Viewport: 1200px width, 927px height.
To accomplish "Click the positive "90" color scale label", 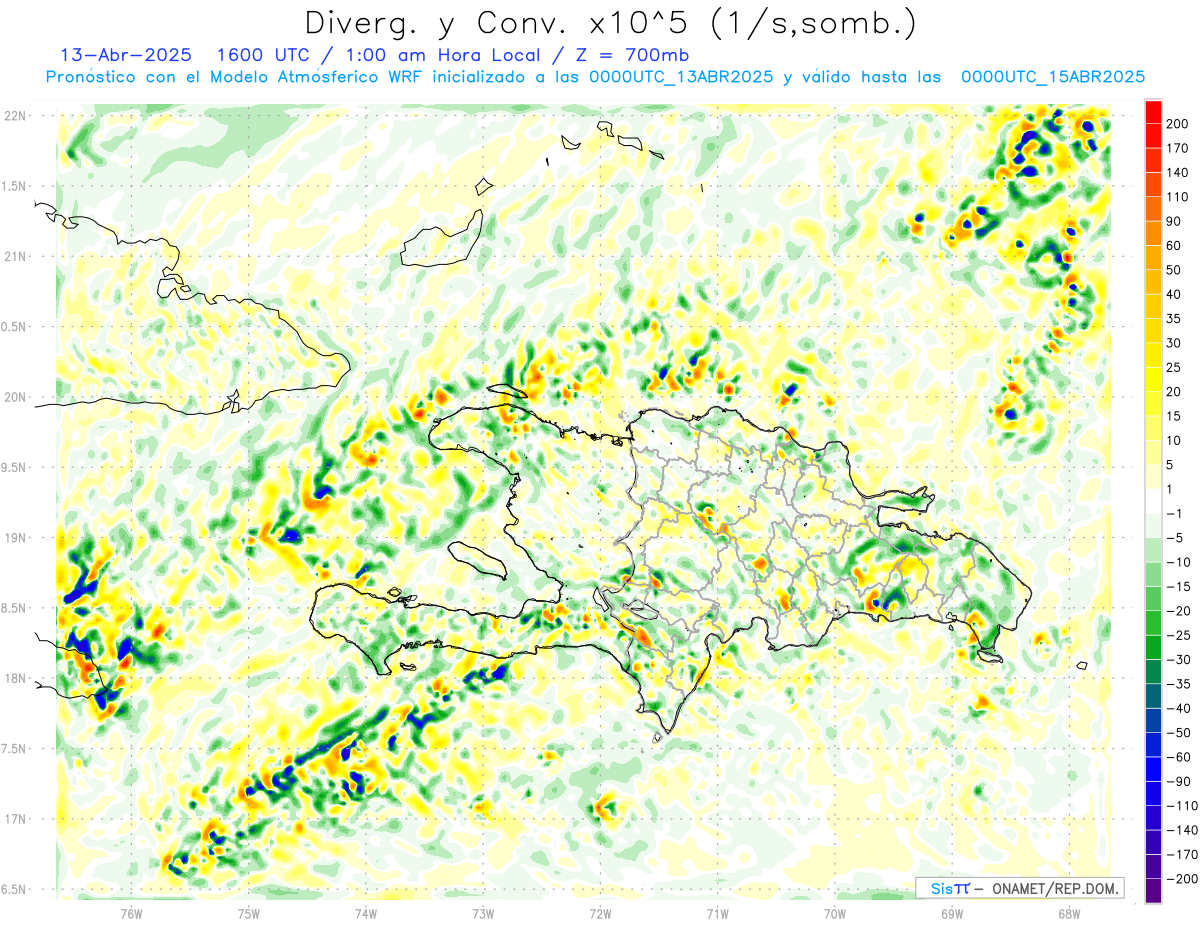I will pyautogui.click(x=1174, y=222).
